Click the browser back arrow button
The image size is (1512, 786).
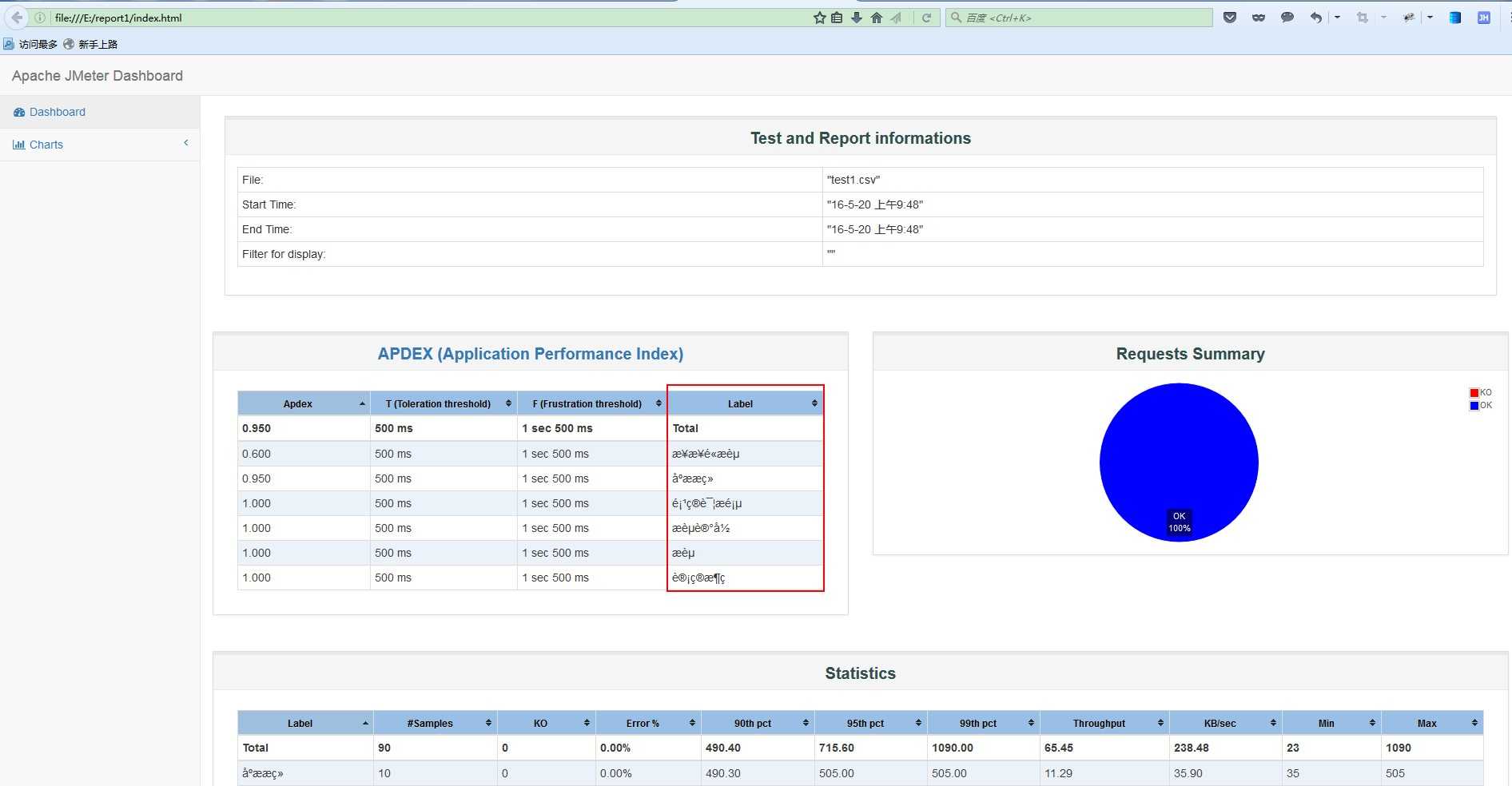[17, 18]
